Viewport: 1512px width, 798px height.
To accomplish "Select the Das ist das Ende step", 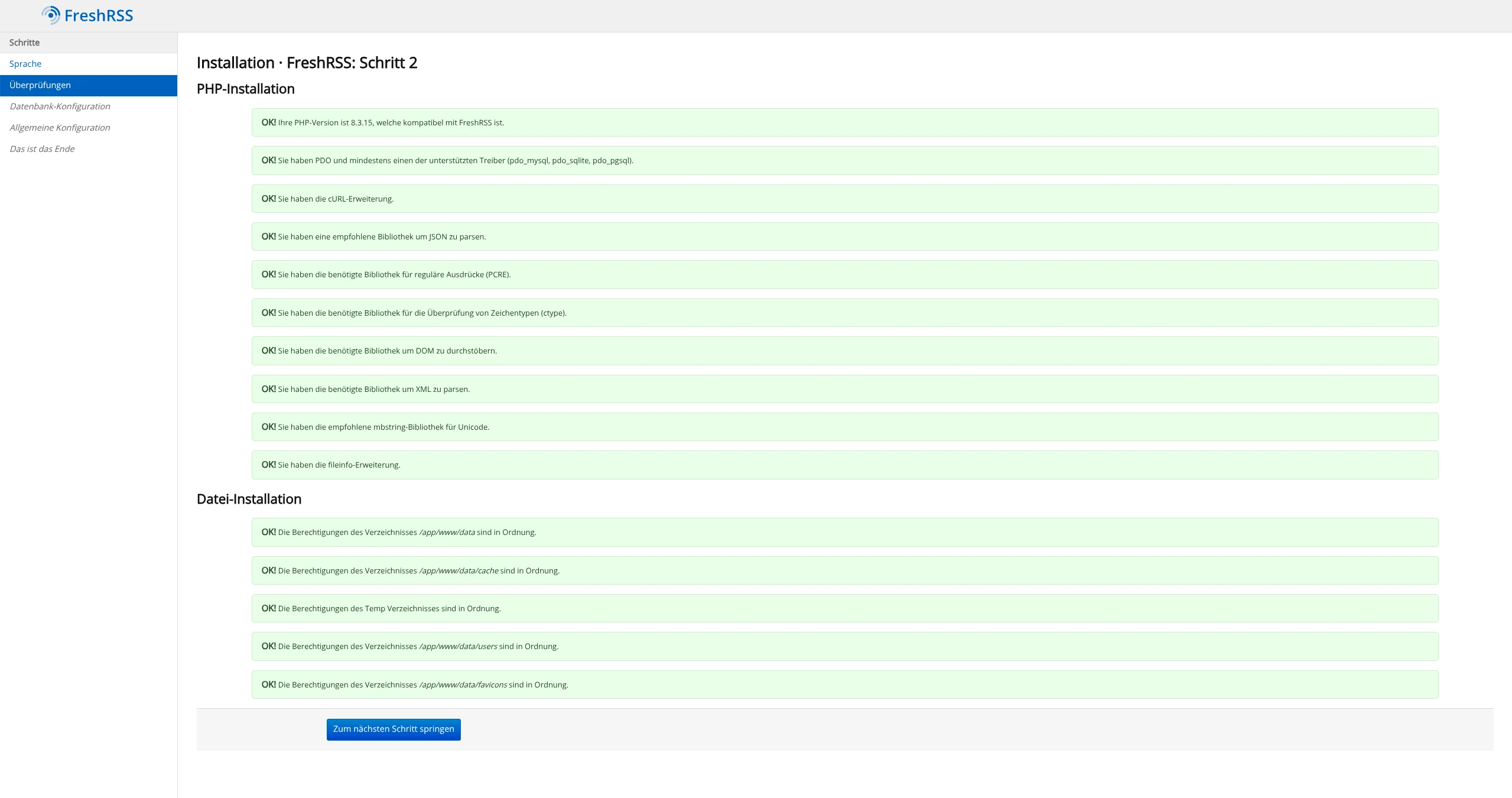I will (x=89, y=149).
